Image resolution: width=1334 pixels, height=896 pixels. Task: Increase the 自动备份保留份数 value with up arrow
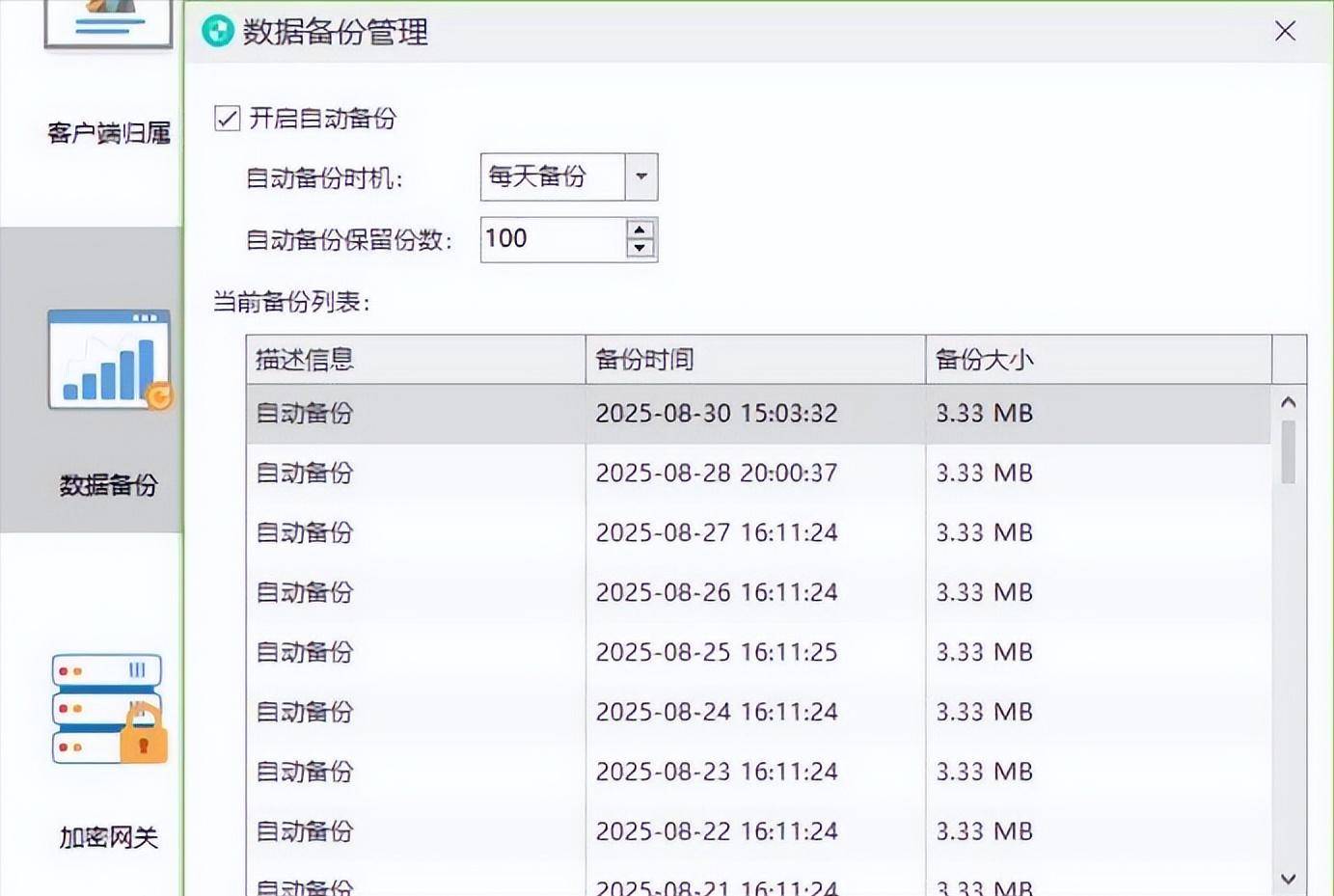(640, 230)
